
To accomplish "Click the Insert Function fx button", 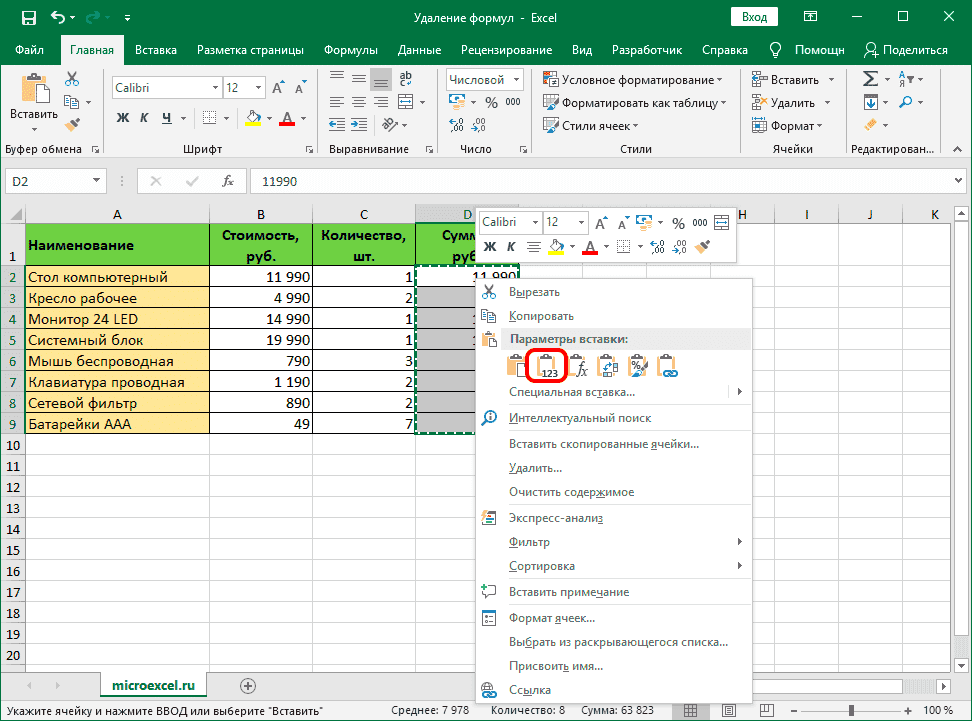I will (x=228, y=181).
